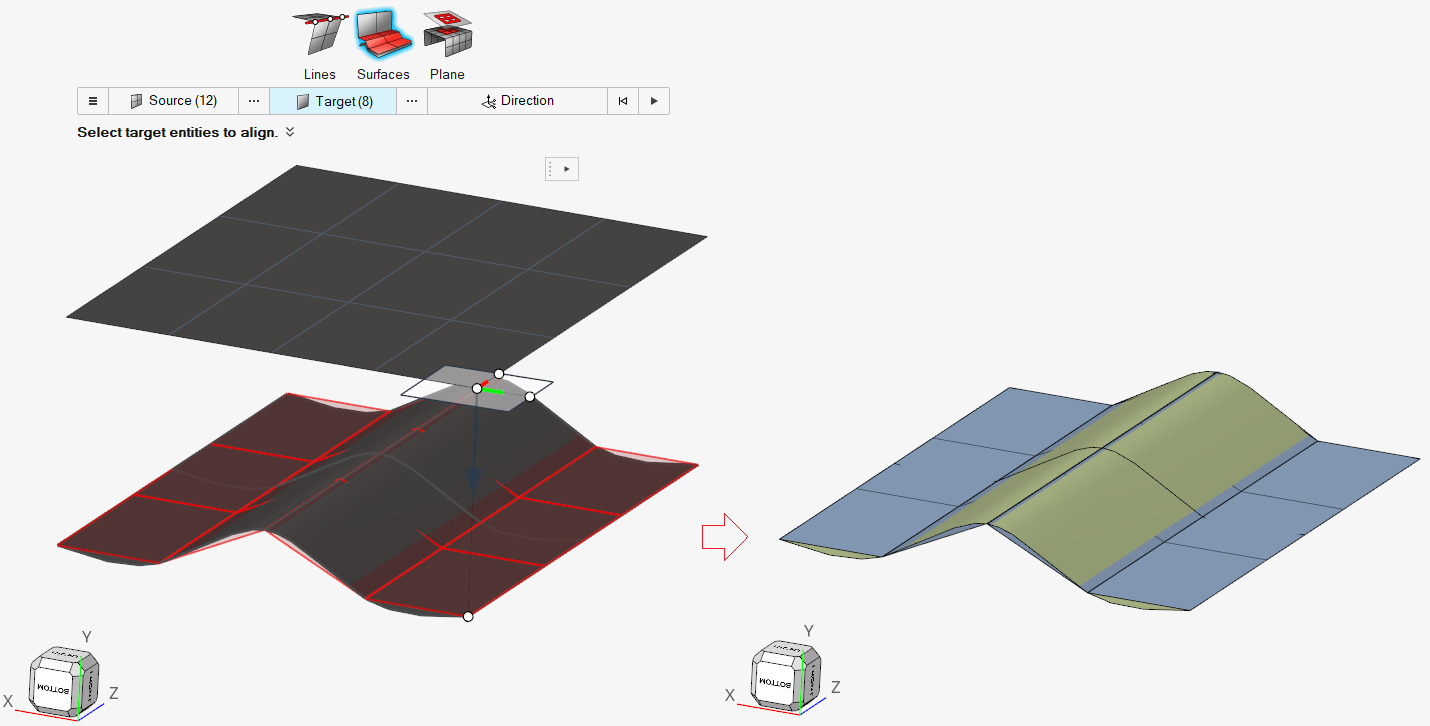Open the ellipsis options after Source

click(254, 101)
